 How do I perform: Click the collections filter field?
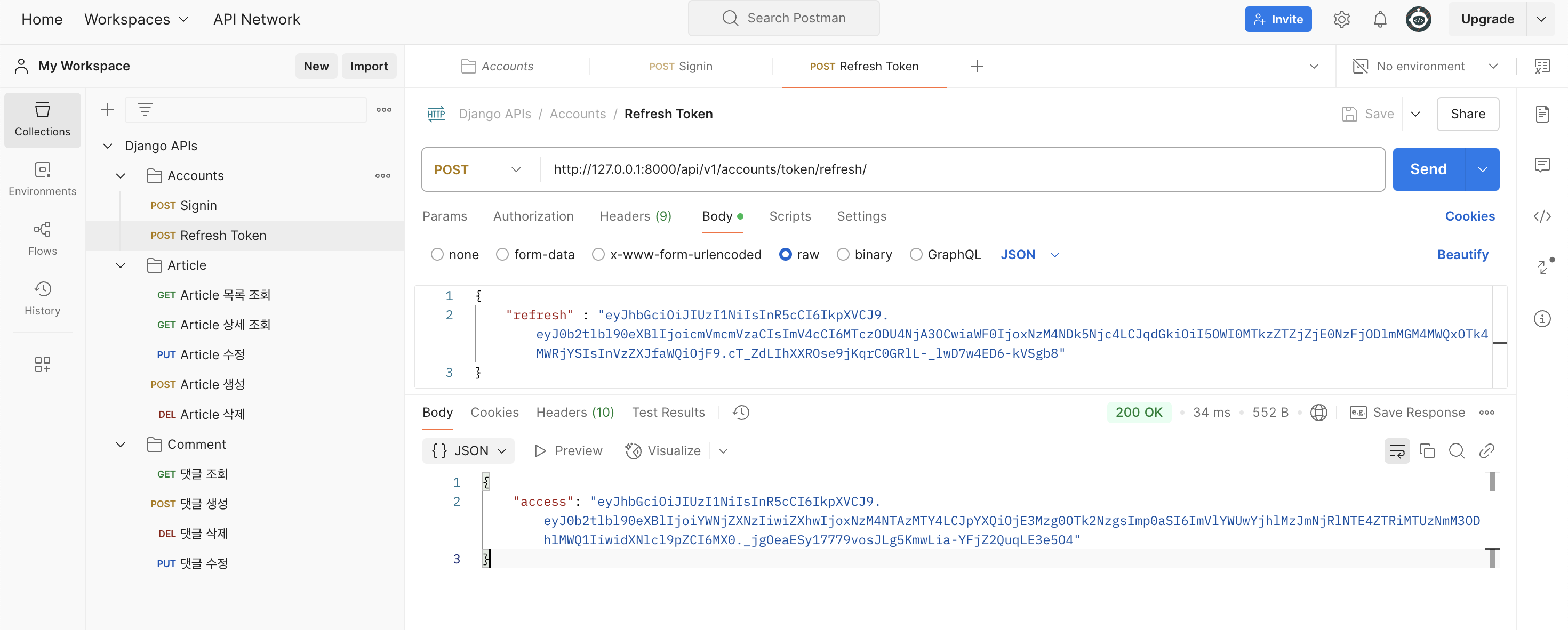245,110
